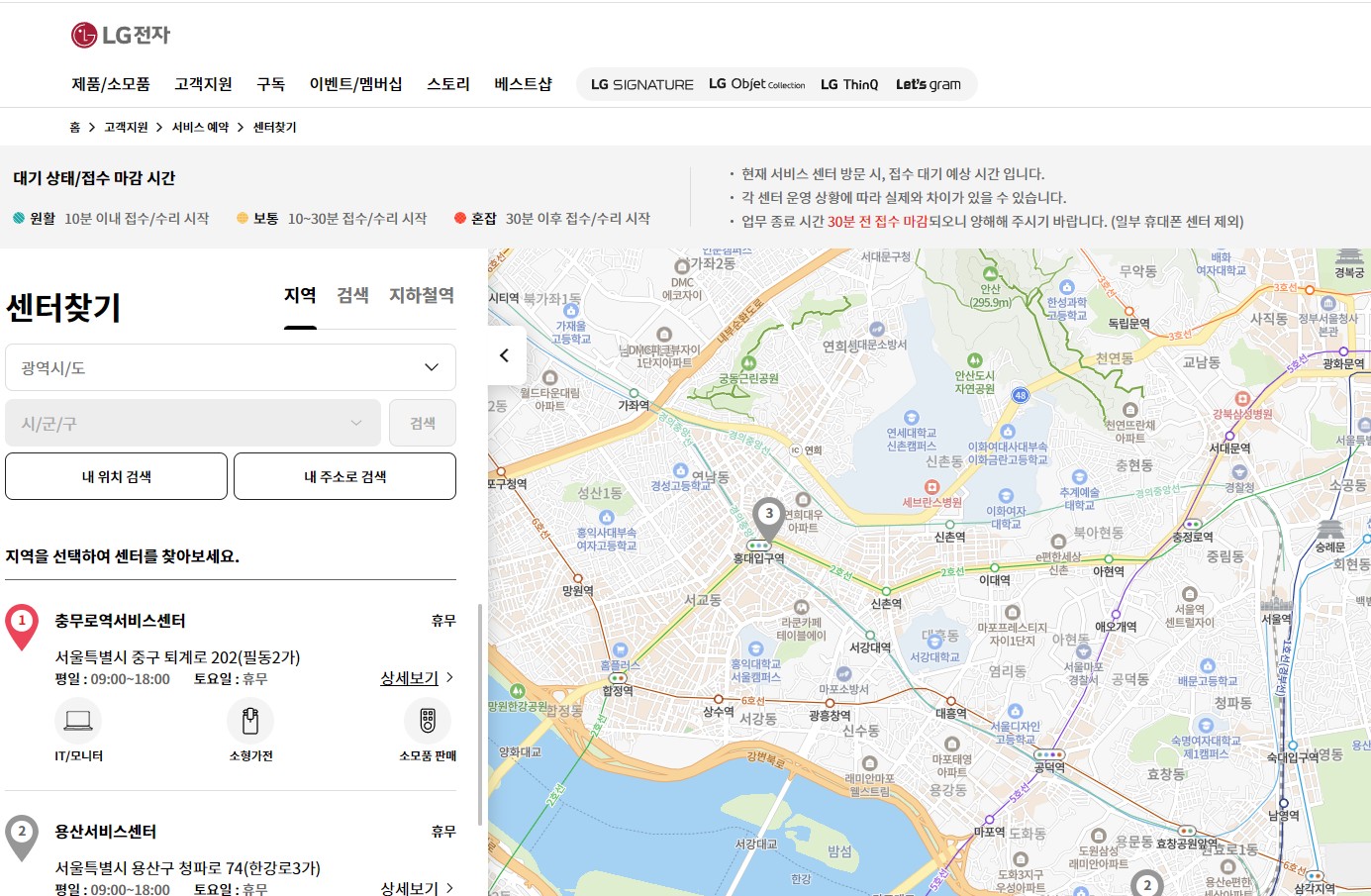Click address 서울특별시 용산구 청파로 74(한강로3가)
Screen dimensions: 1371x896
coord(187,868)
